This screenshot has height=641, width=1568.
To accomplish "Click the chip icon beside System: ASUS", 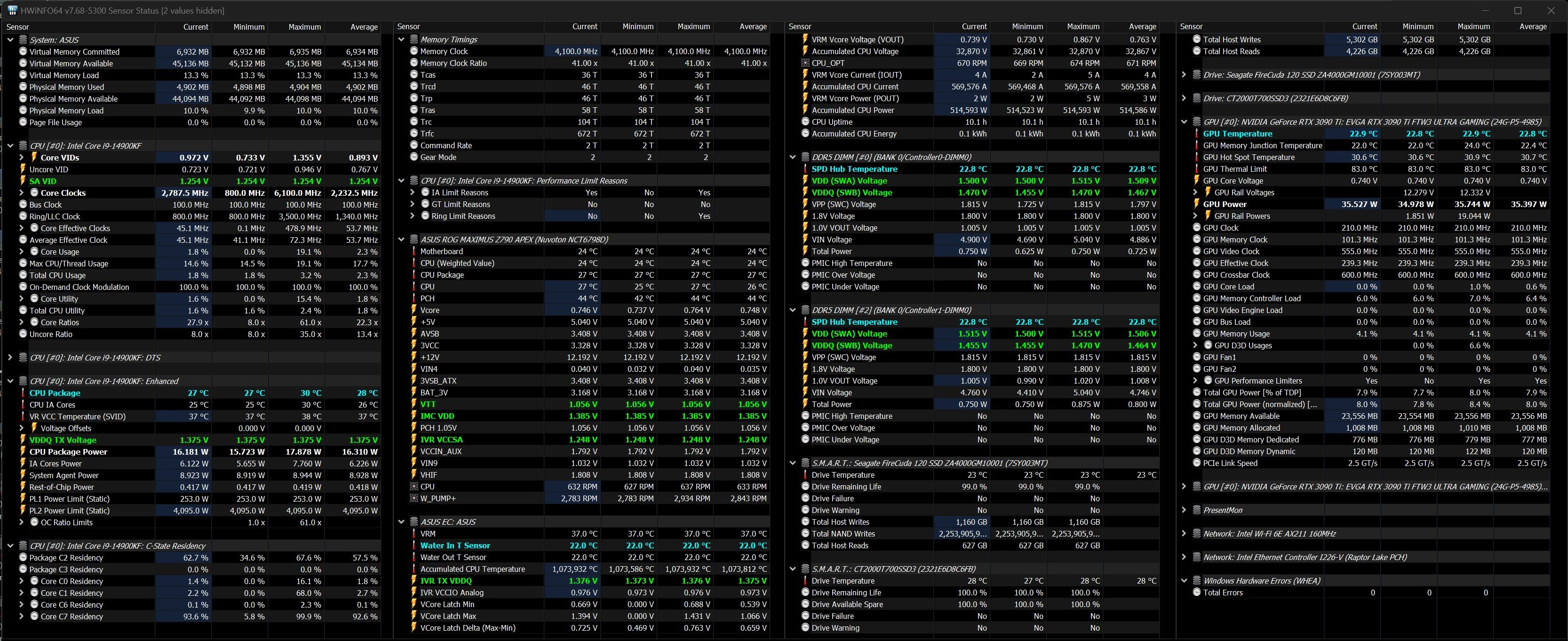I will click(23, 40).
